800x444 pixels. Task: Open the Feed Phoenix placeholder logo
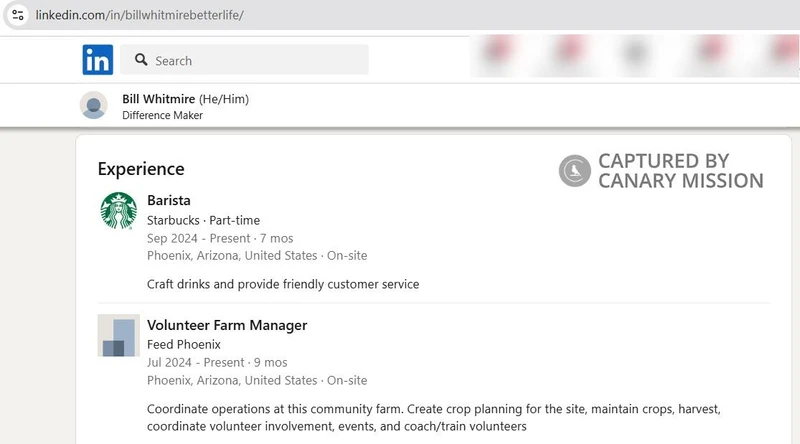point(118,335)
